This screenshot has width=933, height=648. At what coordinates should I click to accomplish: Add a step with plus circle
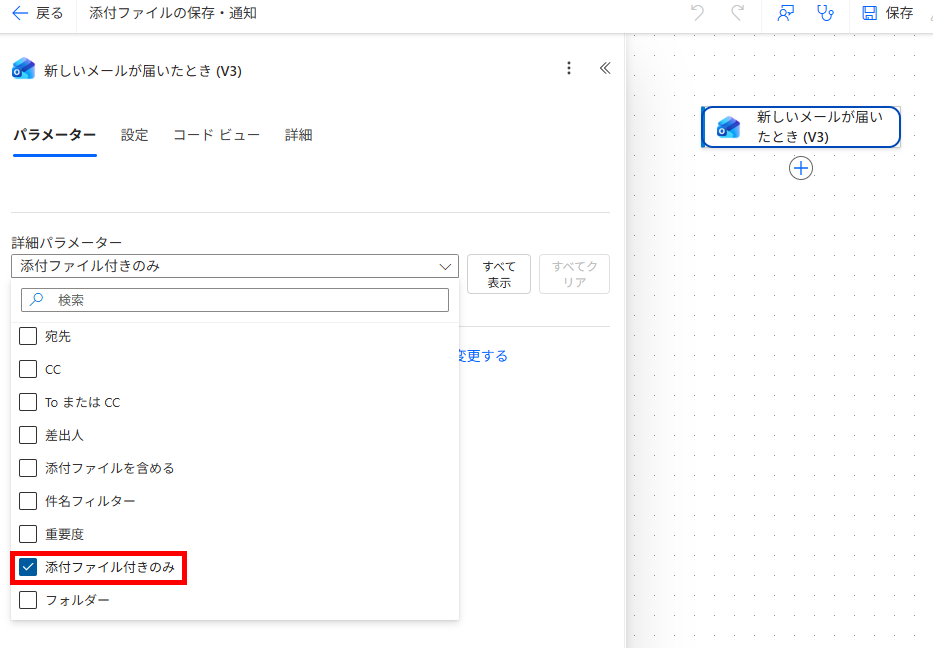(x=801, y=168)
